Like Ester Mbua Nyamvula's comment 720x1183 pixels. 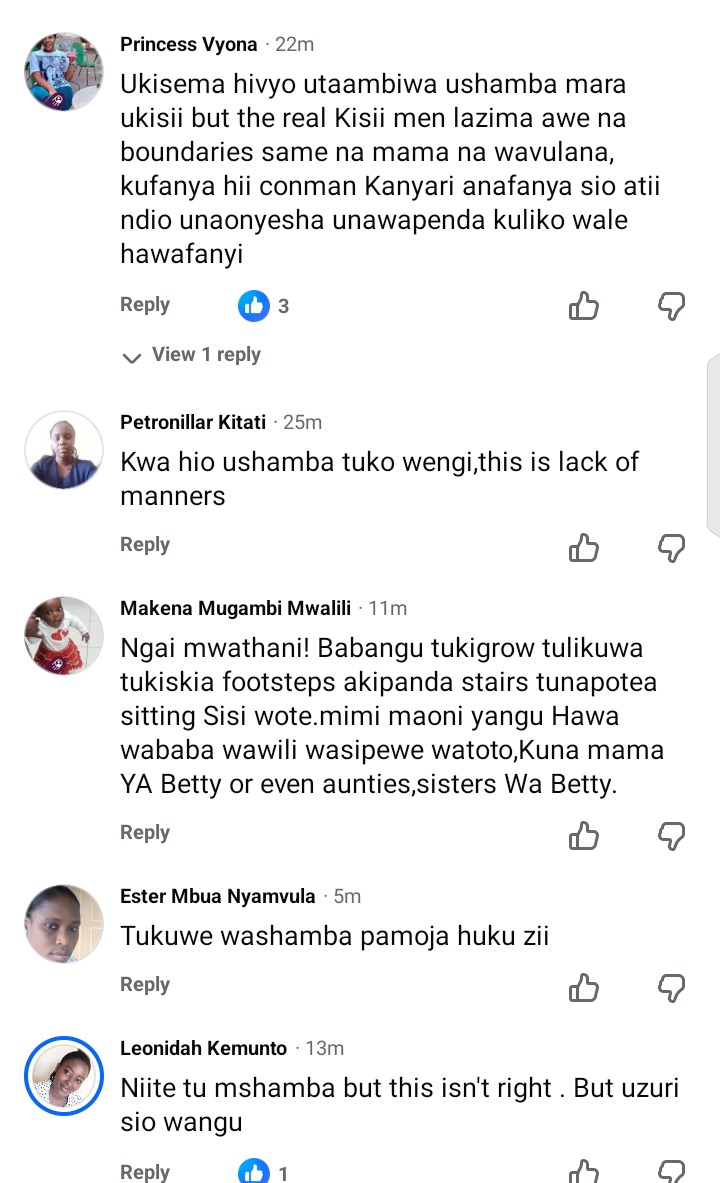583,987
